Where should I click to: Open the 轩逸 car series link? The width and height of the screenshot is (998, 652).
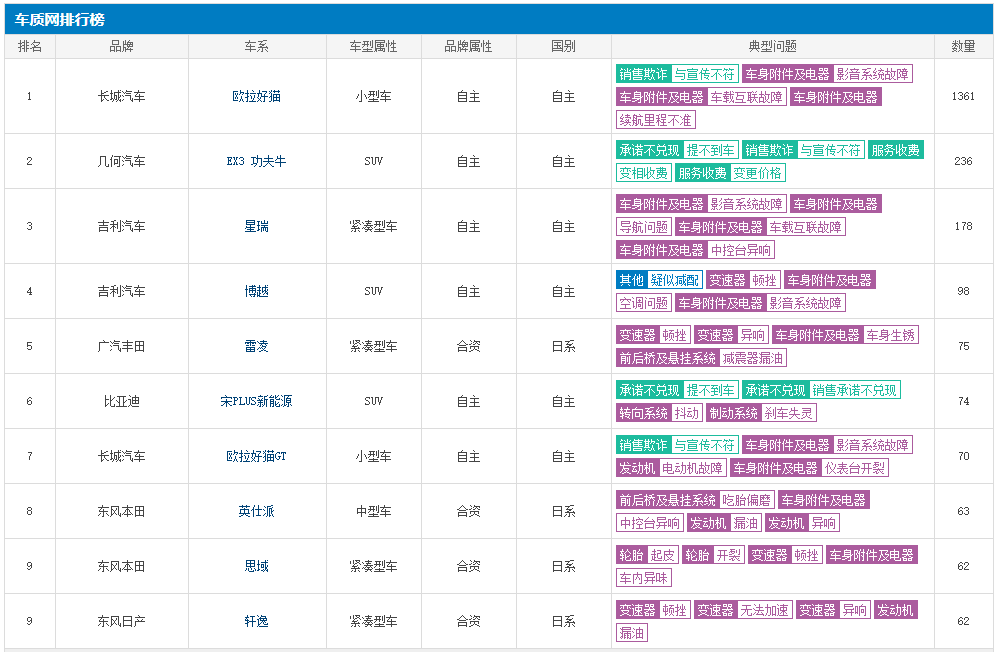pyautogui.click(x=257, y=621)
